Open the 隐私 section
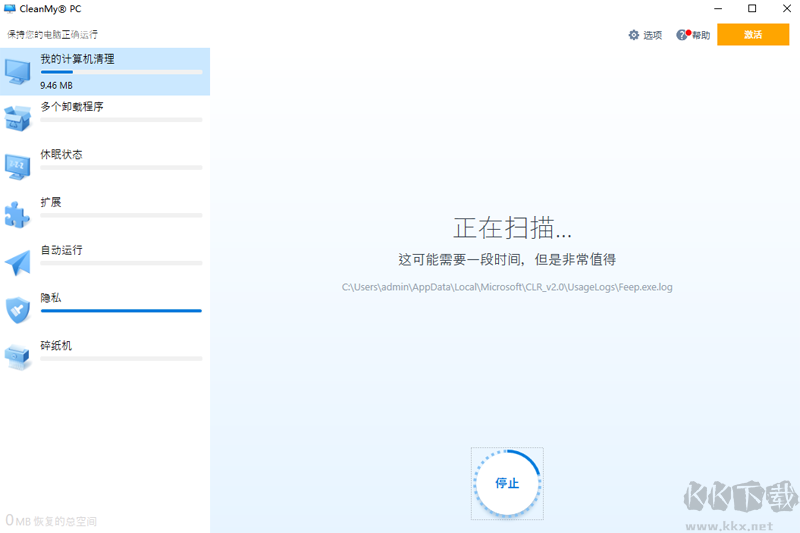 tap(105, 311)
